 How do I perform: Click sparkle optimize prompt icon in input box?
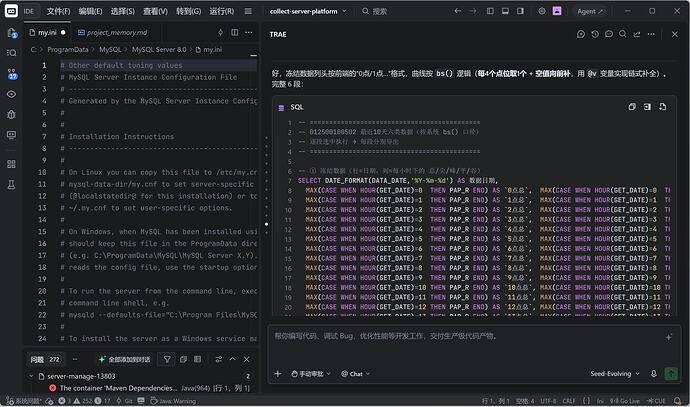tap(668, 337)
